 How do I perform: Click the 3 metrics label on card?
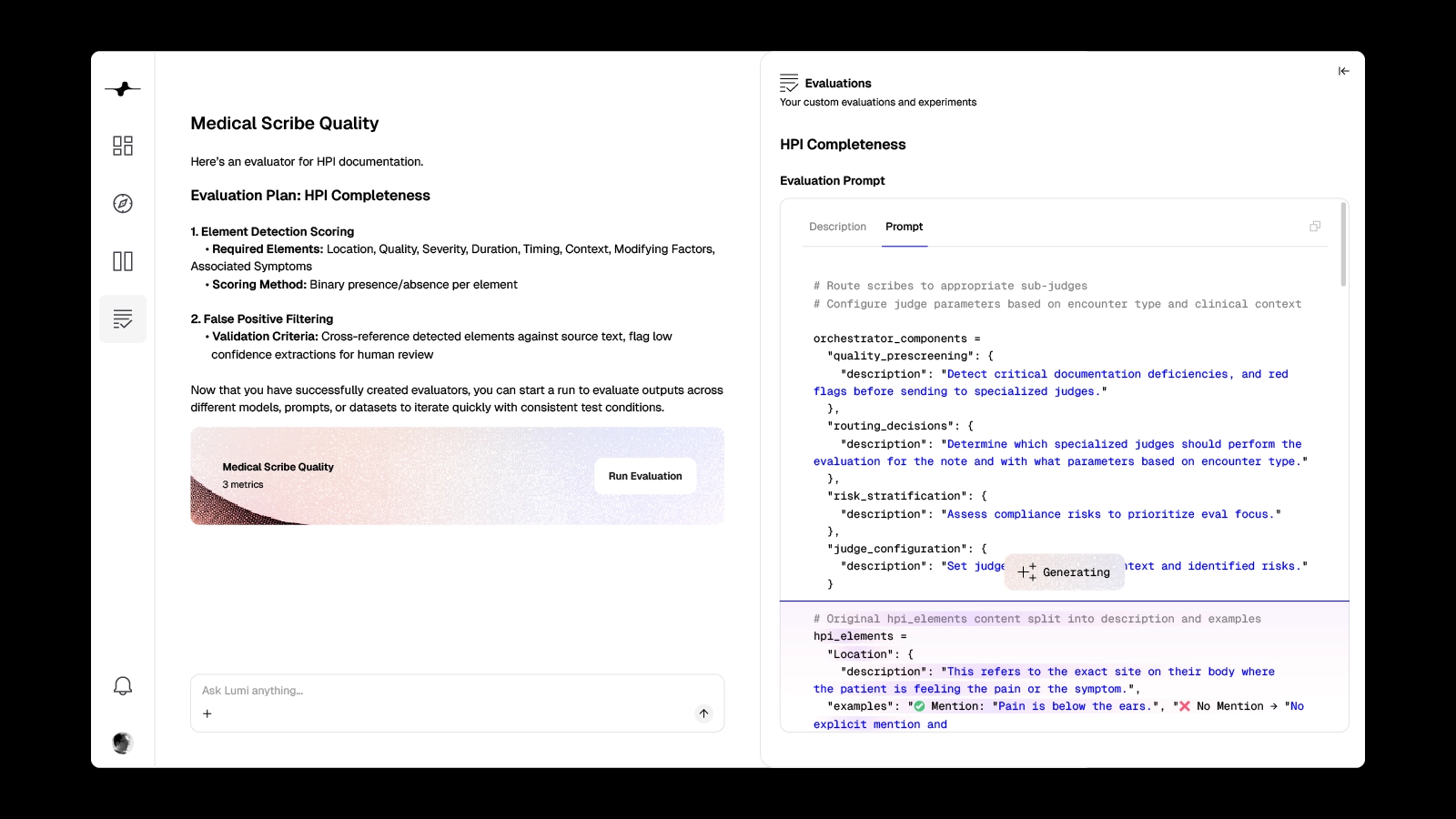click(243, 485)
